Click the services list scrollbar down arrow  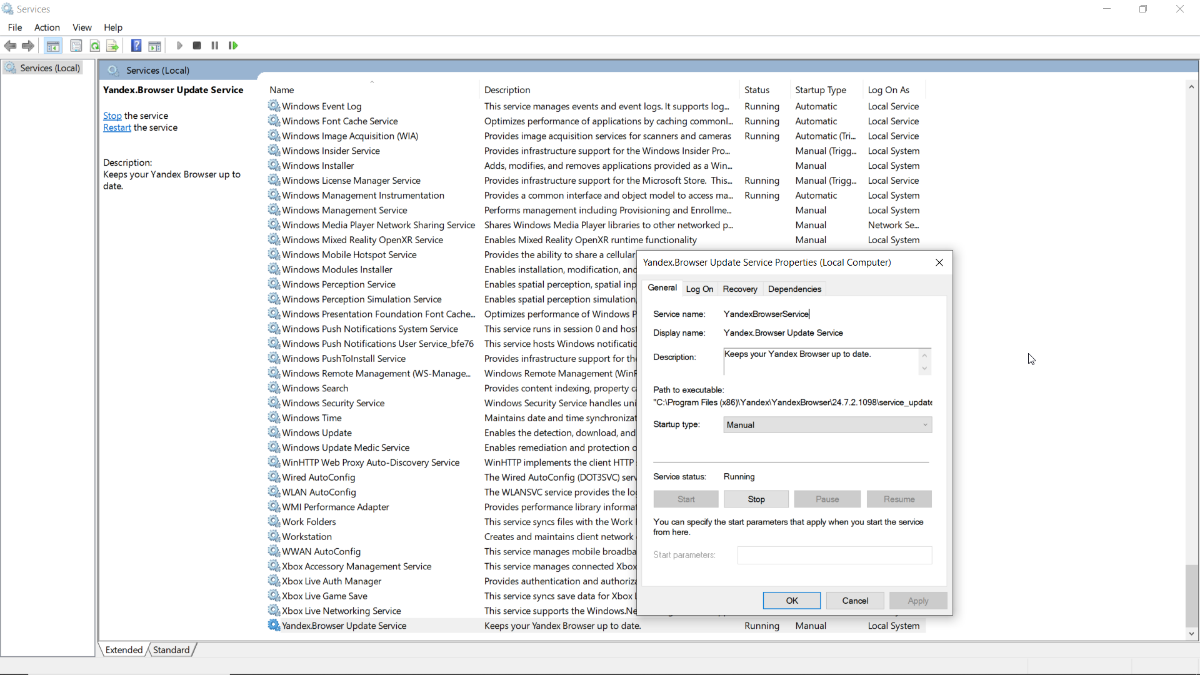tap(1191, 634)
